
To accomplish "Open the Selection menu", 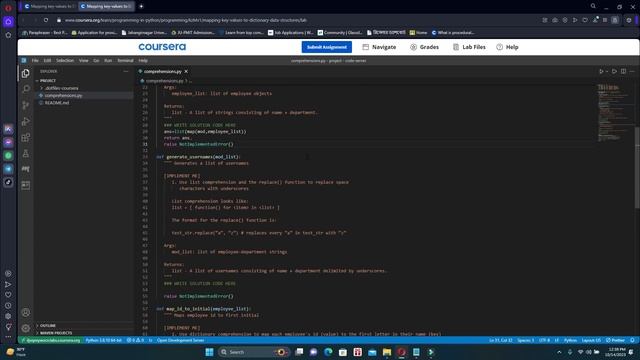I will point(65,60).
